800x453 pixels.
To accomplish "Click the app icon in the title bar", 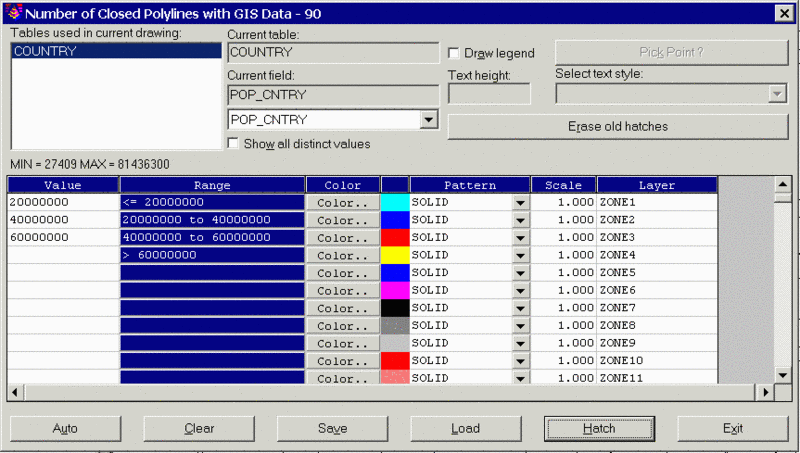I will tap(14, 12).
